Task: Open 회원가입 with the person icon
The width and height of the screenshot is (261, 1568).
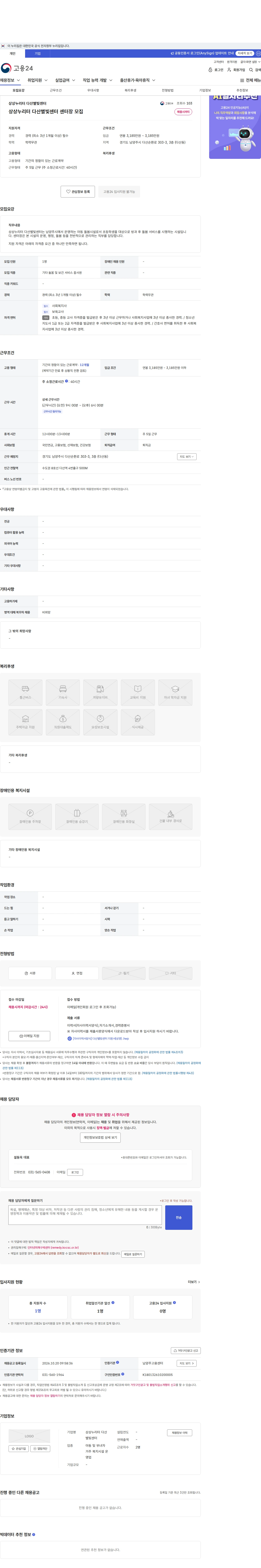Action: tap(236, 70)
